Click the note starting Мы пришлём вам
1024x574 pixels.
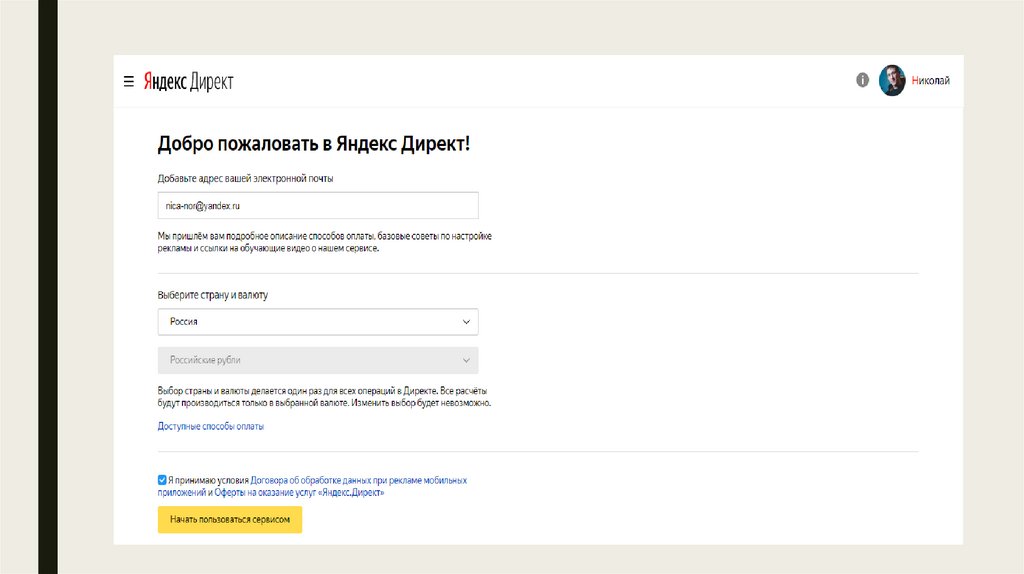(x=325, y=242)
